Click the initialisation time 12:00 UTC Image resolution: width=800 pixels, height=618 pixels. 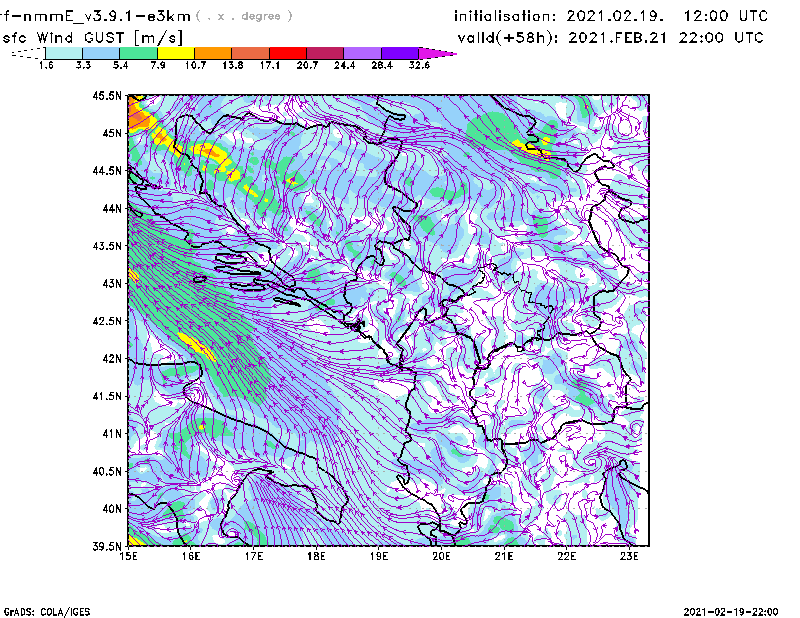tap(726, 16)
